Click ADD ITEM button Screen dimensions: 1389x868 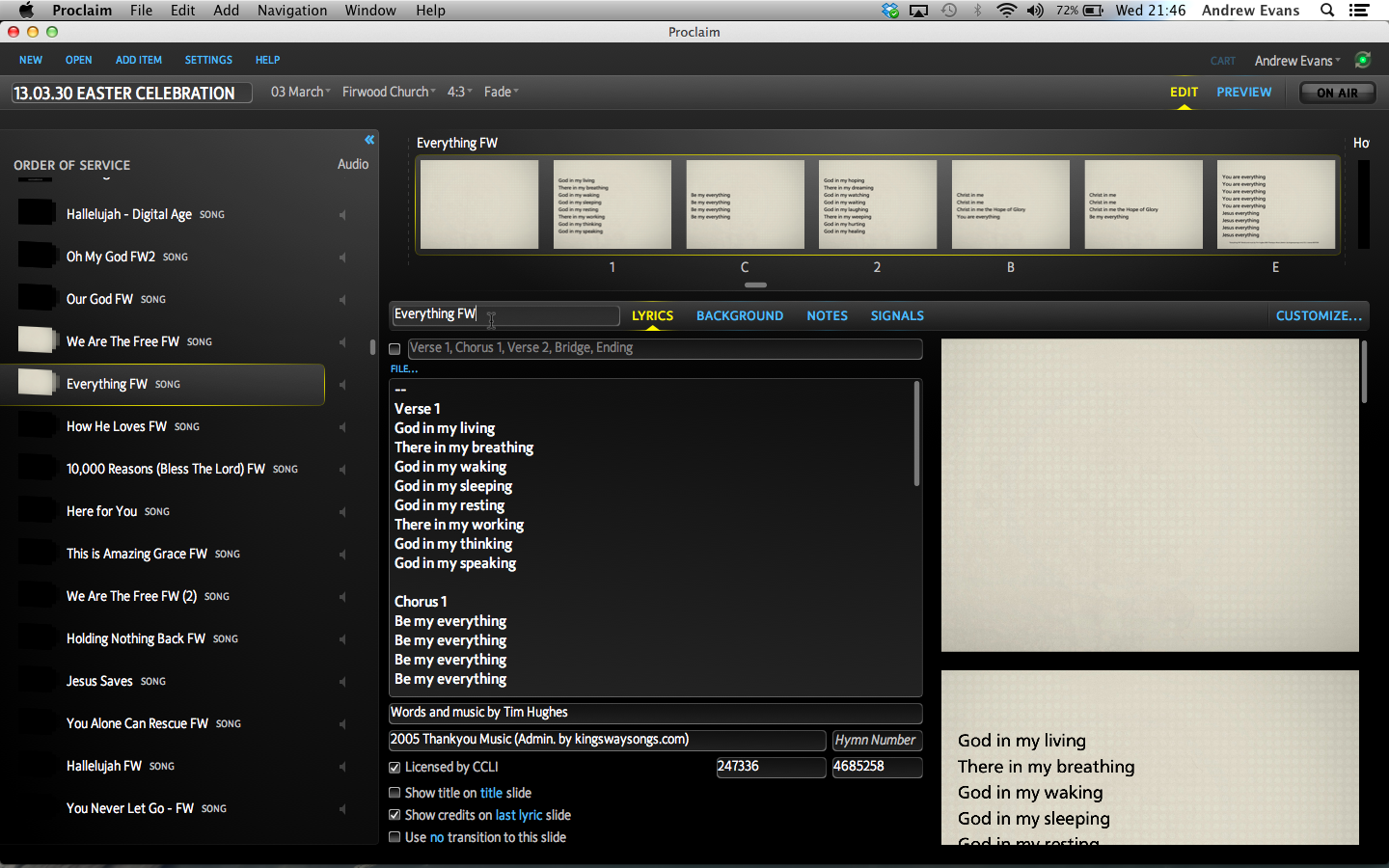139,60
